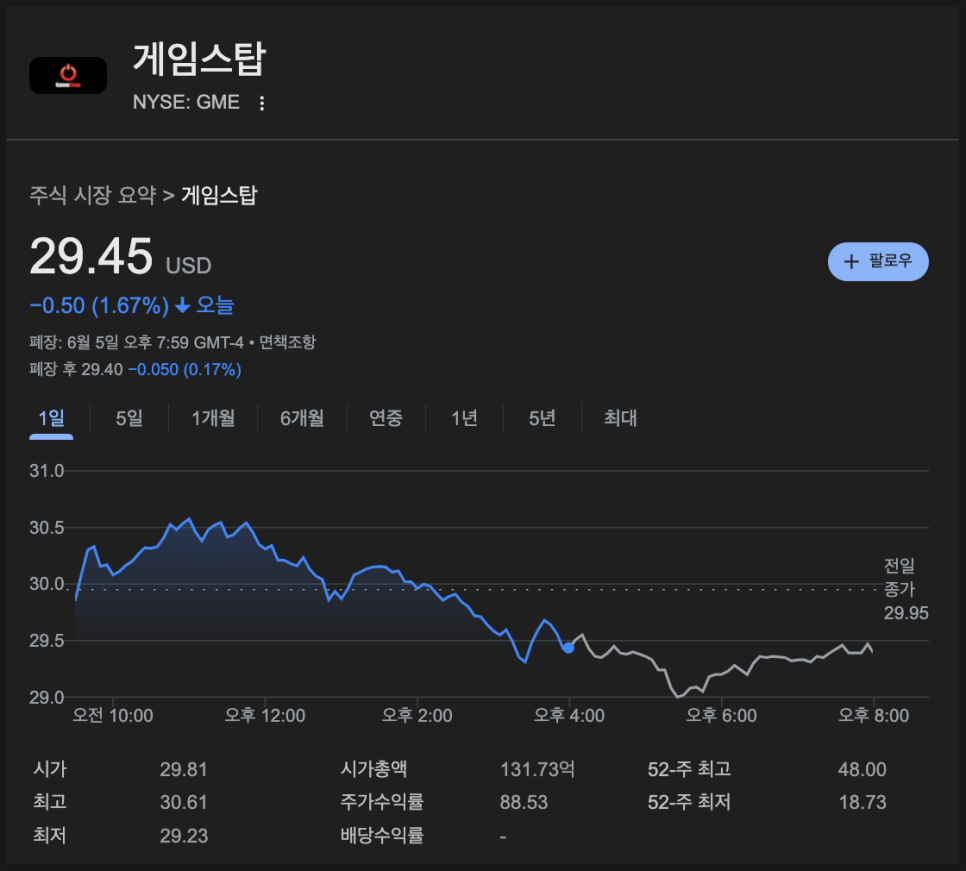Click the 오후 4:00 time axis label
Image resolution: width=966 pixels, height=871 pixels.
[569, 715]
